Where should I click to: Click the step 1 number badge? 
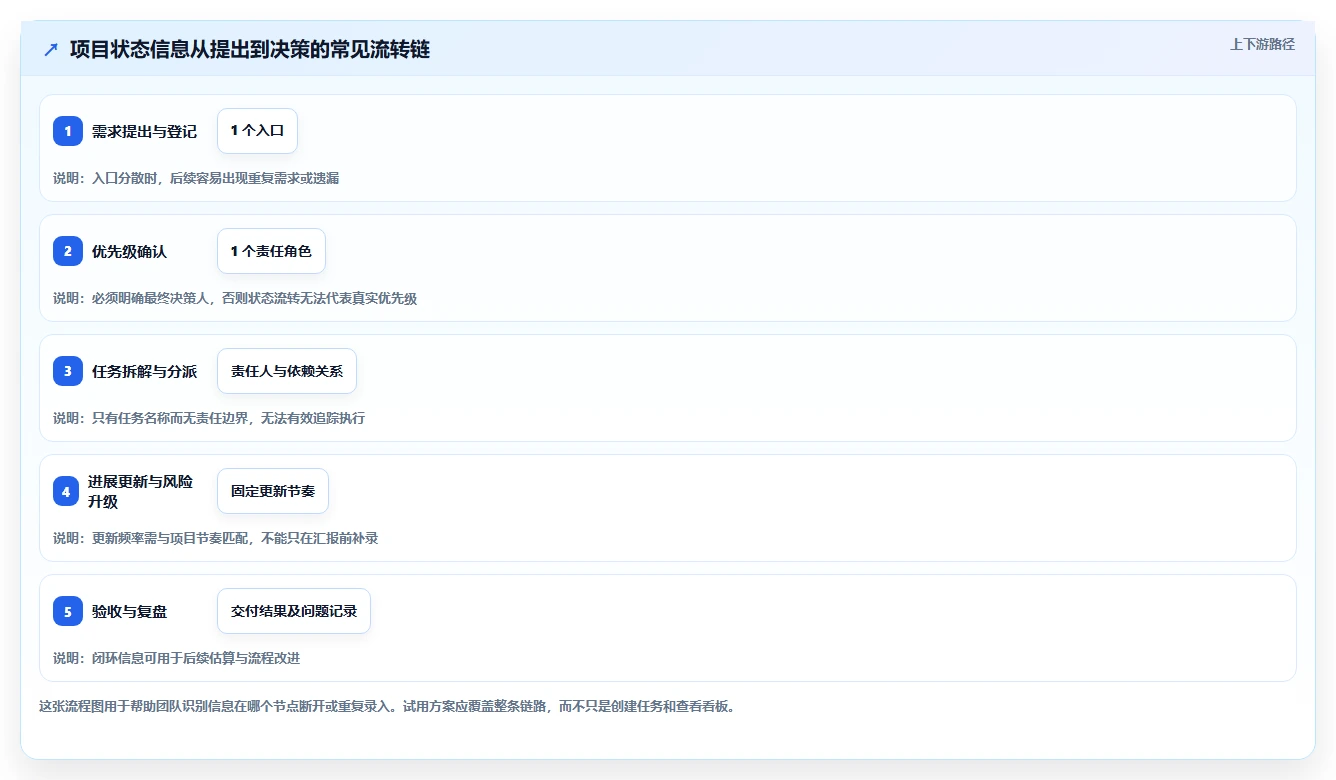[68, 131]
